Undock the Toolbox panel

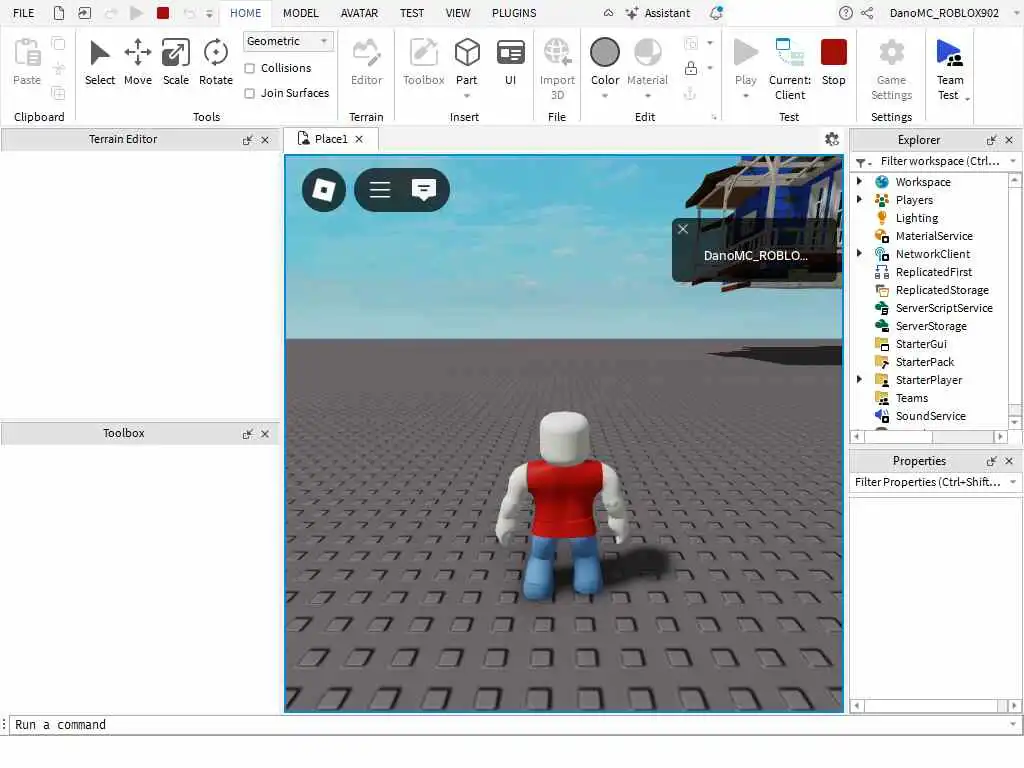click(x=248, y=434)
